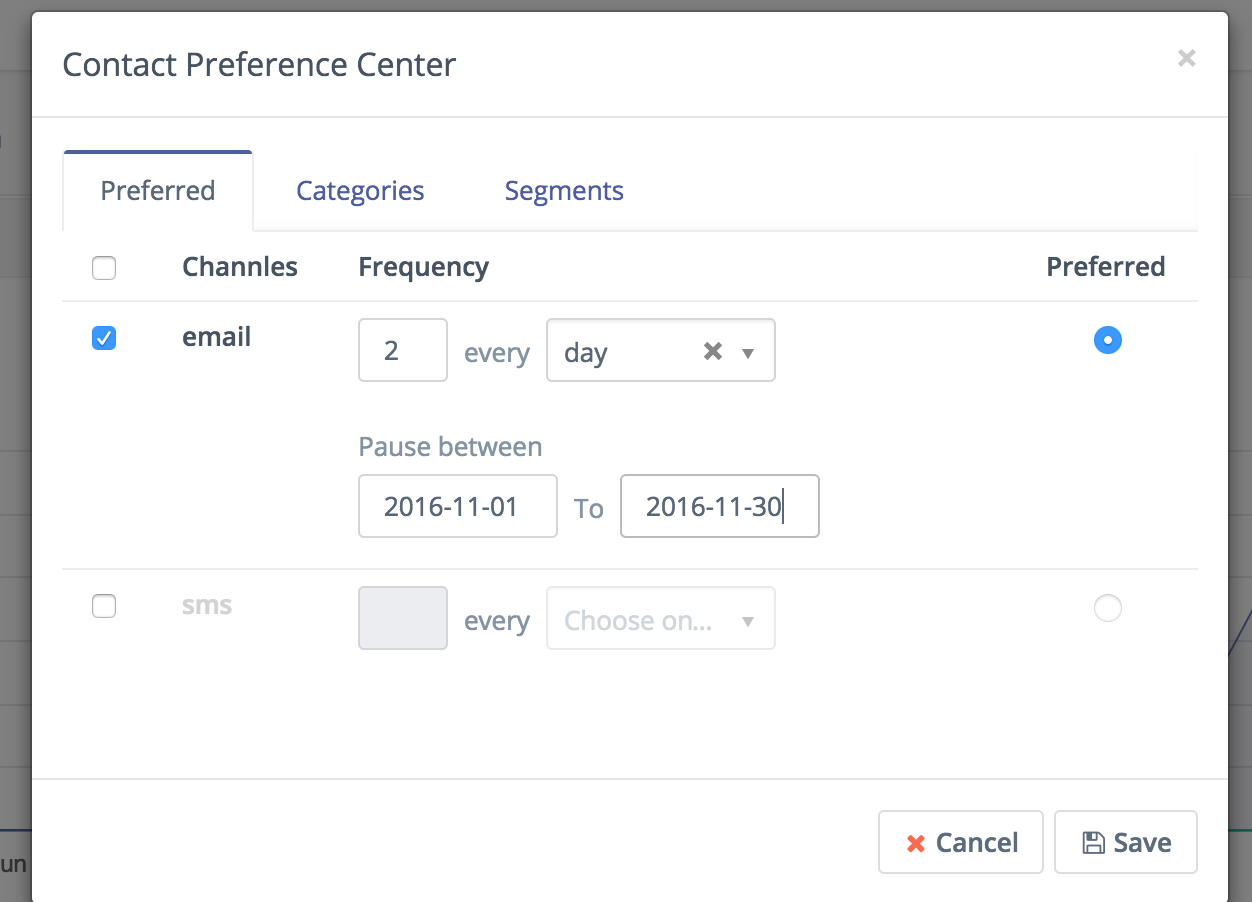
Task: Click the Cancel button
Action: [960, 842]
